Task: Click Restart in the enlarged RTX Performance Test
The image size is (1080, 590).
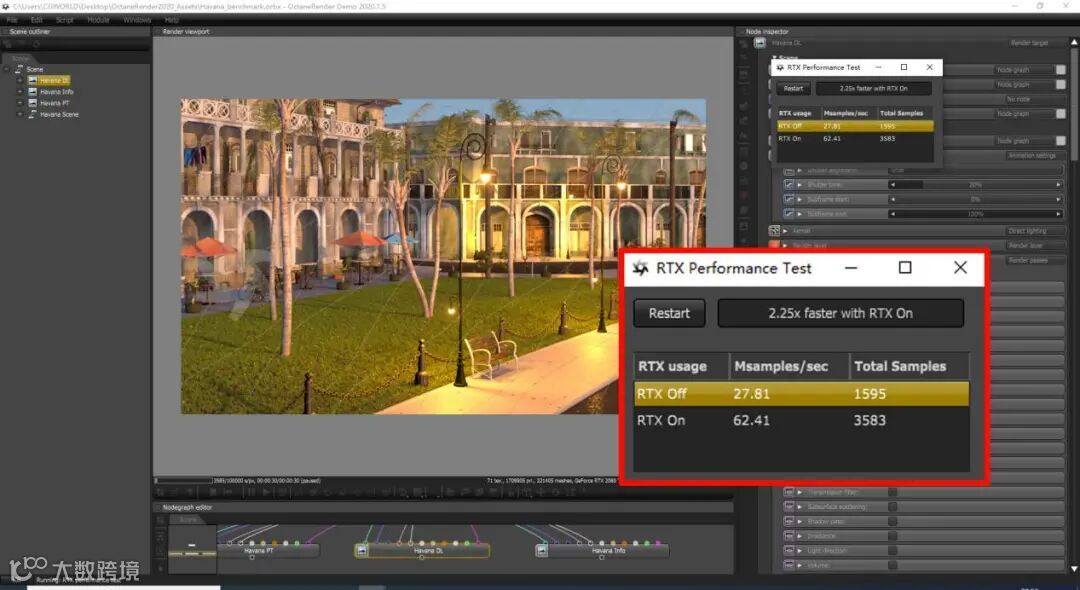Action: (669, 313)
